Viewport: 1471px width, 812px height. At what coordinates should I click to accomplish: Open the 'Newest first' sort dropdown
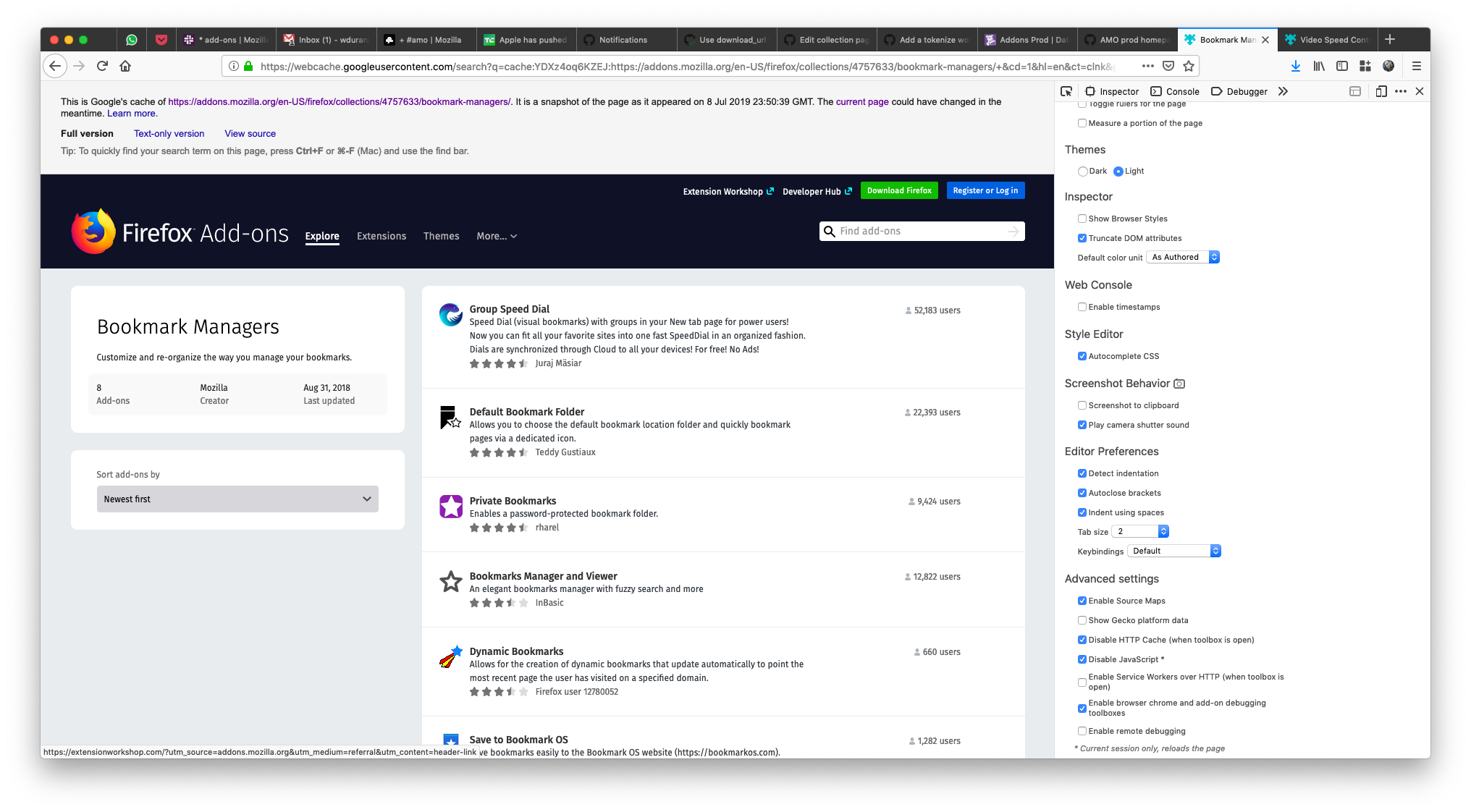237,499
